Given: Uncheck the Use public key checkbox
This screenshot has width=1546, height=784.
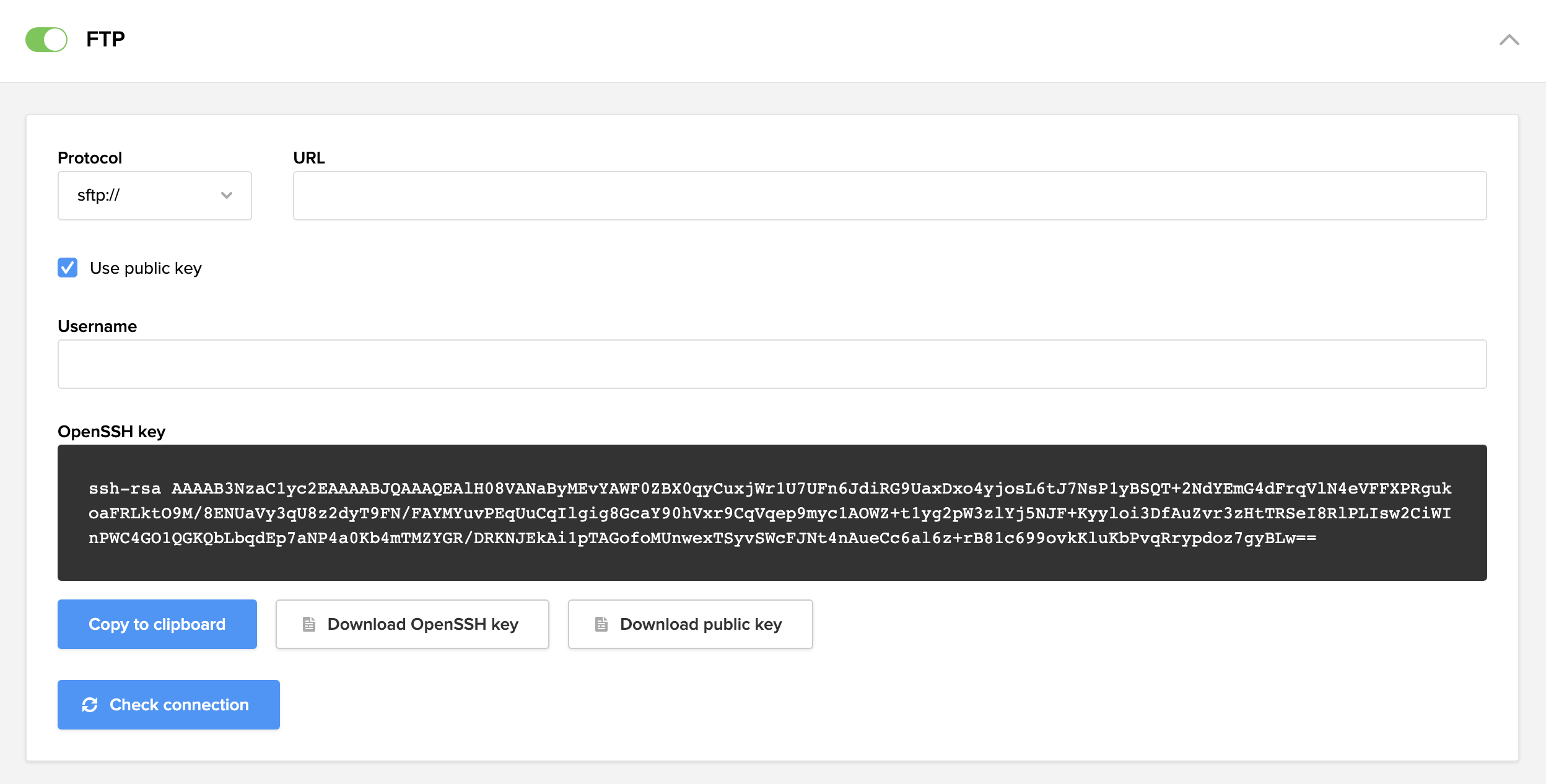Looking at the screenshot, I should point(68,268).
